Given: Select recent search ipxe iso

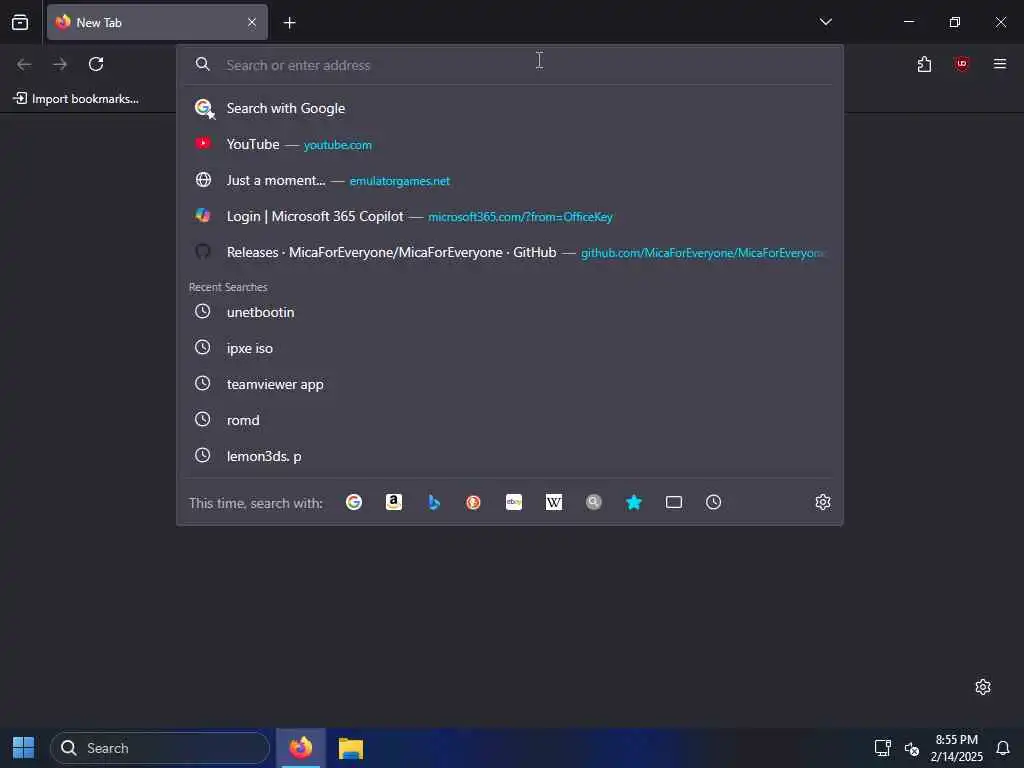Looking at the screenshot, I should coord(509,348).
